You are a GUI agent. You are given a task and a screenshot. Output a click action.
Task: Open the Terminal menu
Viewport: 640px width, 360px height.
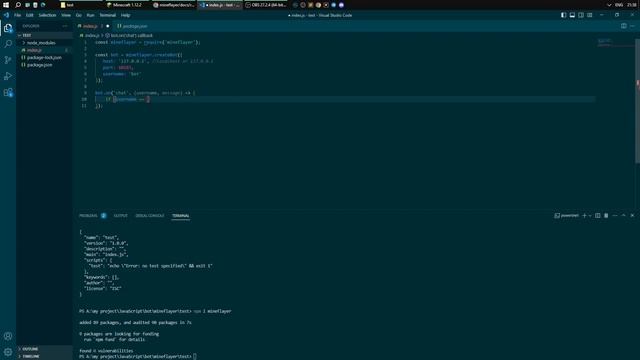pos(108,15)
